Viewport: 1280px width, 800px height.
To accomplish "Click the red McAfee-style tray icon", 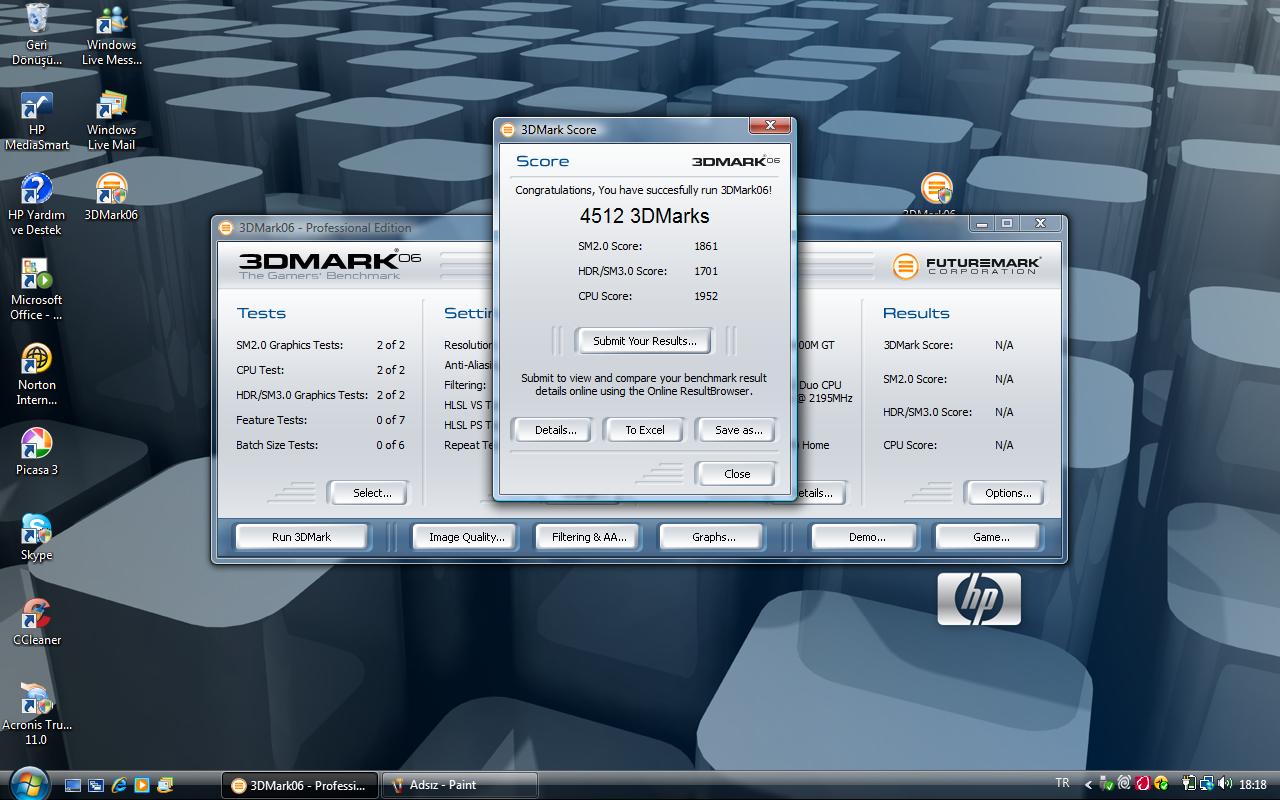I will pyautogui.click(x=1143, y=783).
